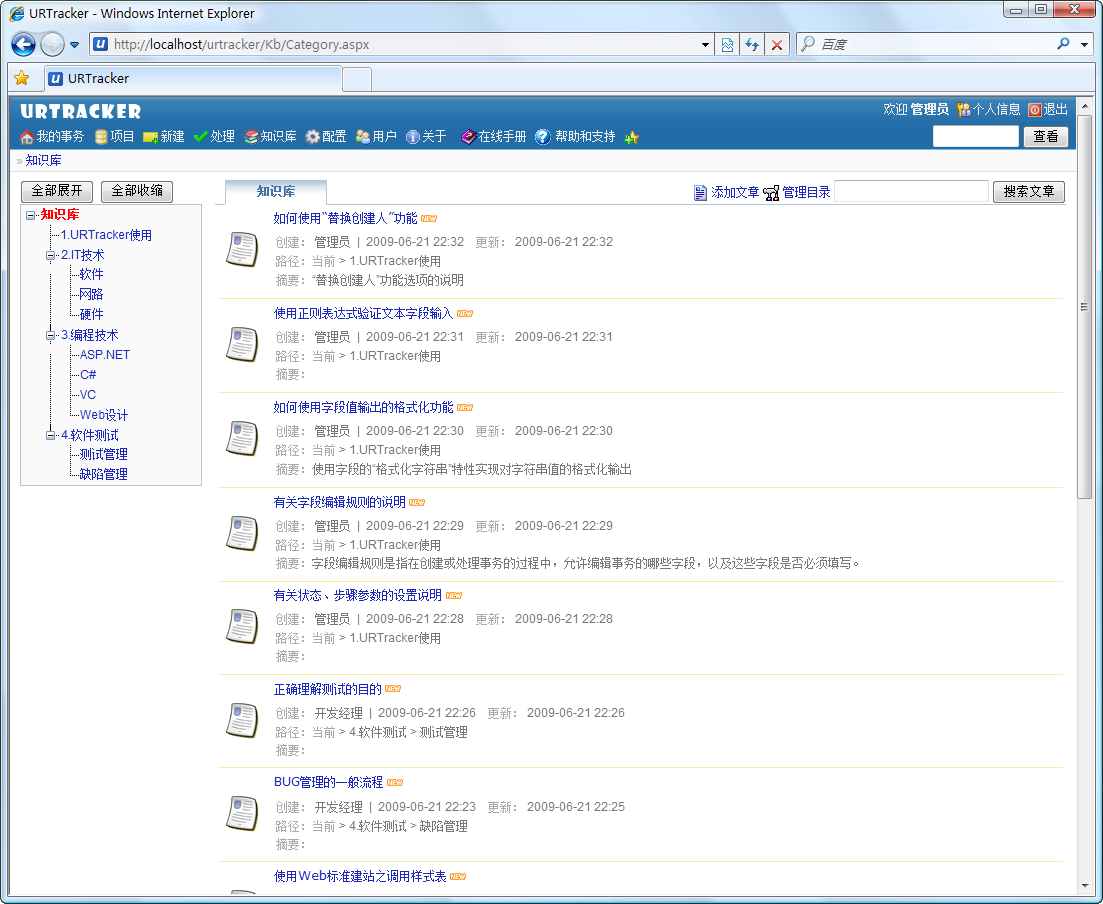The width and height of the screenshot is (1103, 904).
Task: Click the 添加文章 document icon
Action: 700,192
